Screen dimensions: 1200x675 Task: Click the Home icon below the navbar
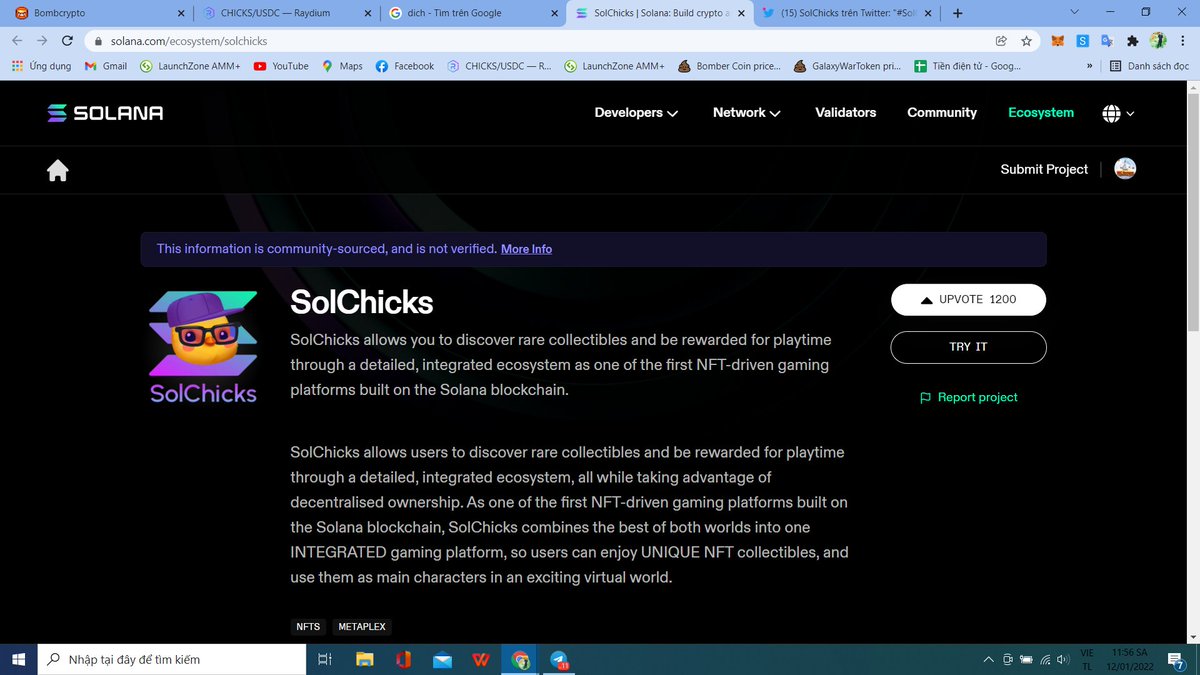click(x=57, y=170)
